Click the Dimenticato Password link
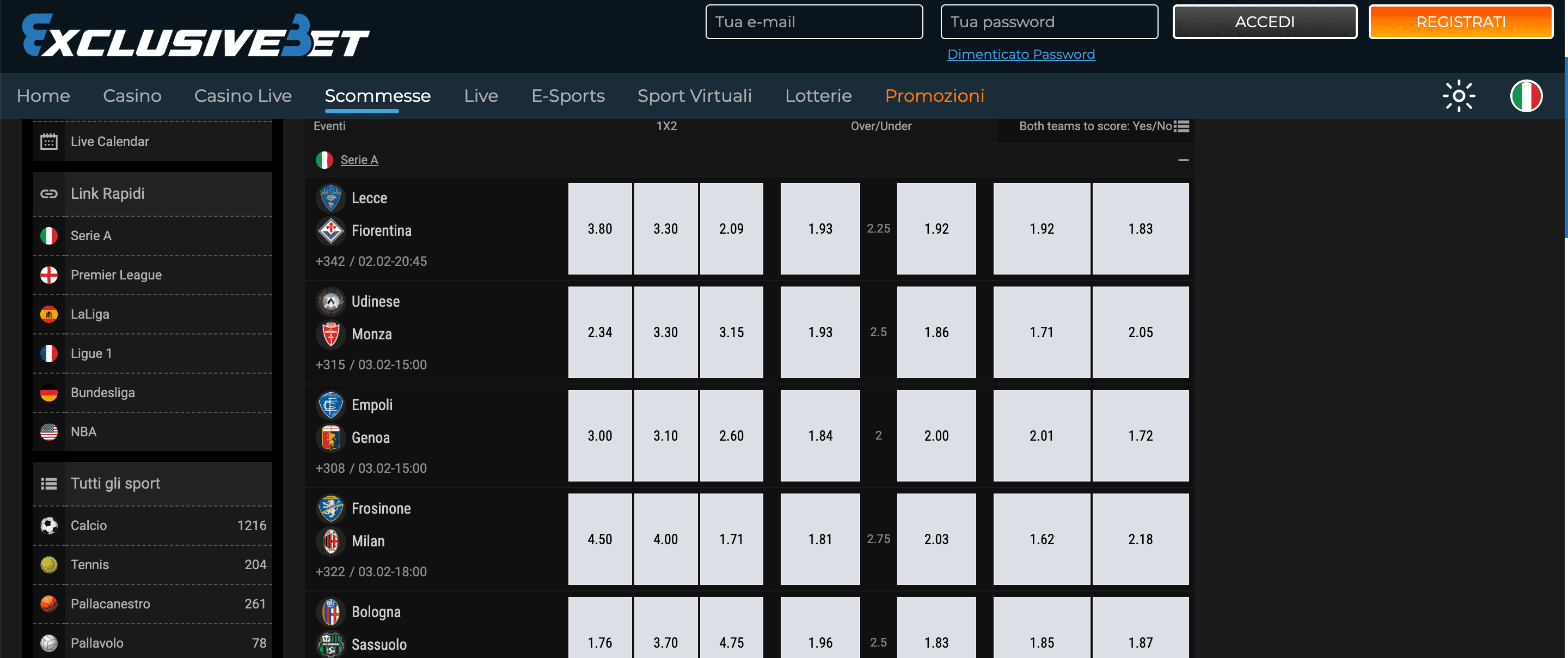 pyautogui.click(x=1021, y=54)
